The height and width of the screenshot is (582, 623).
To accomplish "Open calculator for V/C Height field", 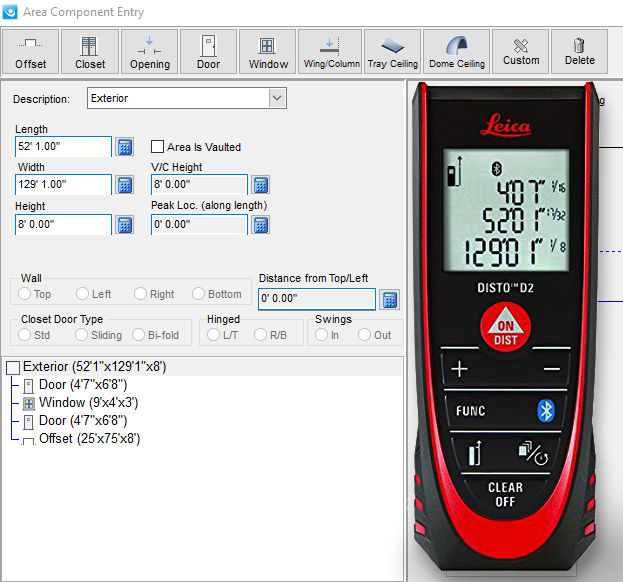I will pyautogui.click(x=261, y=185).
